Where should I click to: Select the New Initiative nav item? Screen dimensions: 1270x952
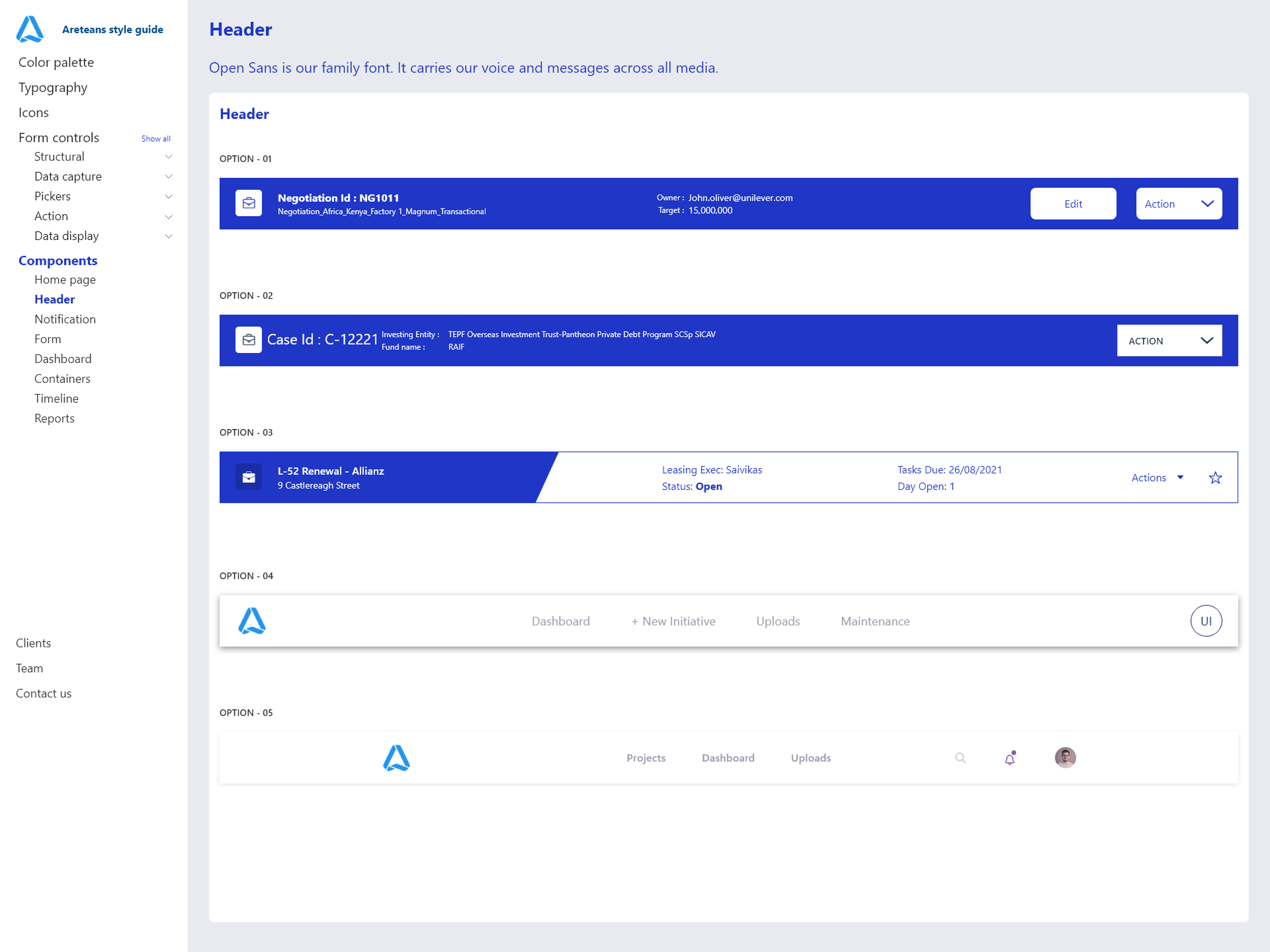[x=673, y=621]
